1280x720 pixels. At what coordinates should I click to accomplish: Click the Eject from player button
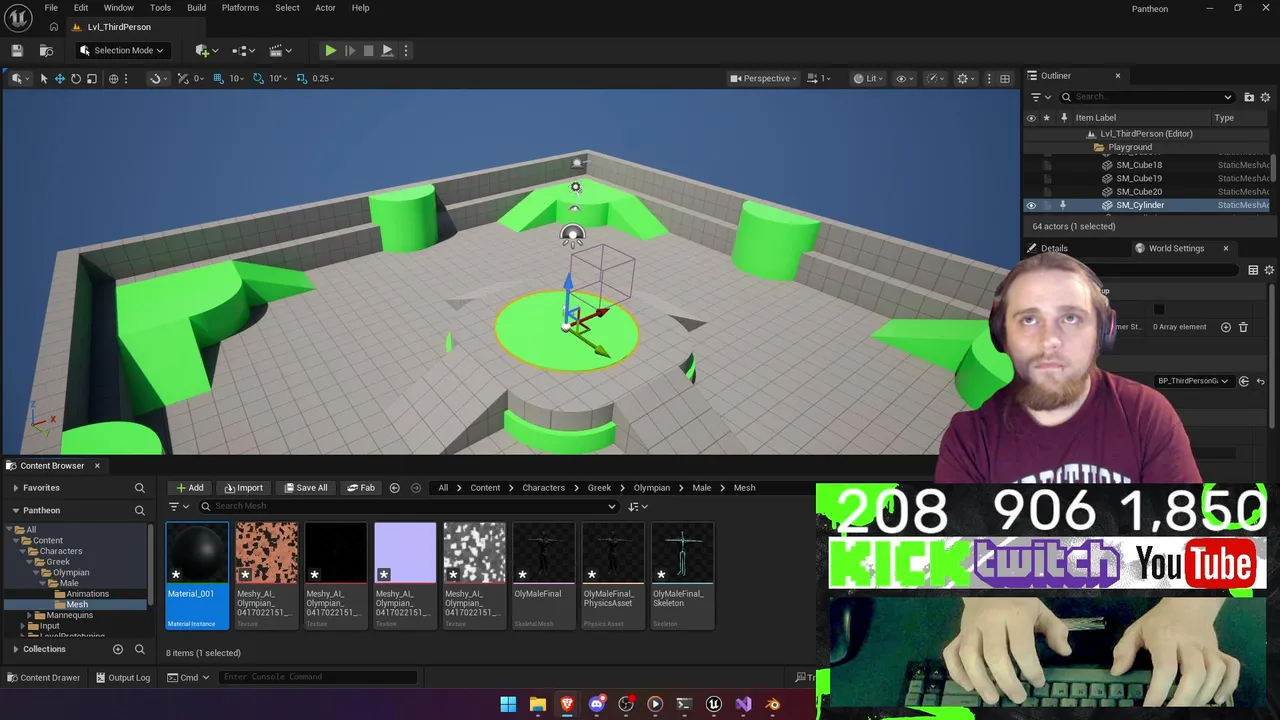[x=387, y=50]
